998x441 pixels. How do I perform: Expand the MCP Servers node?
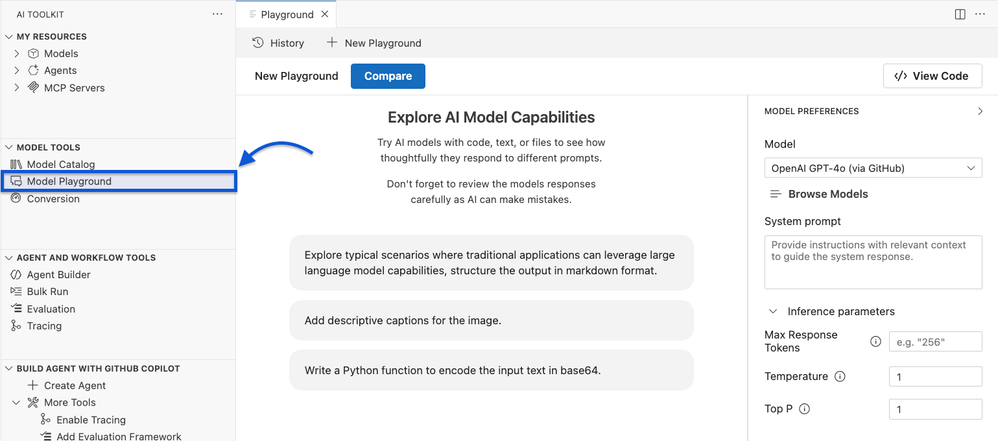click(x=17, y=88)
